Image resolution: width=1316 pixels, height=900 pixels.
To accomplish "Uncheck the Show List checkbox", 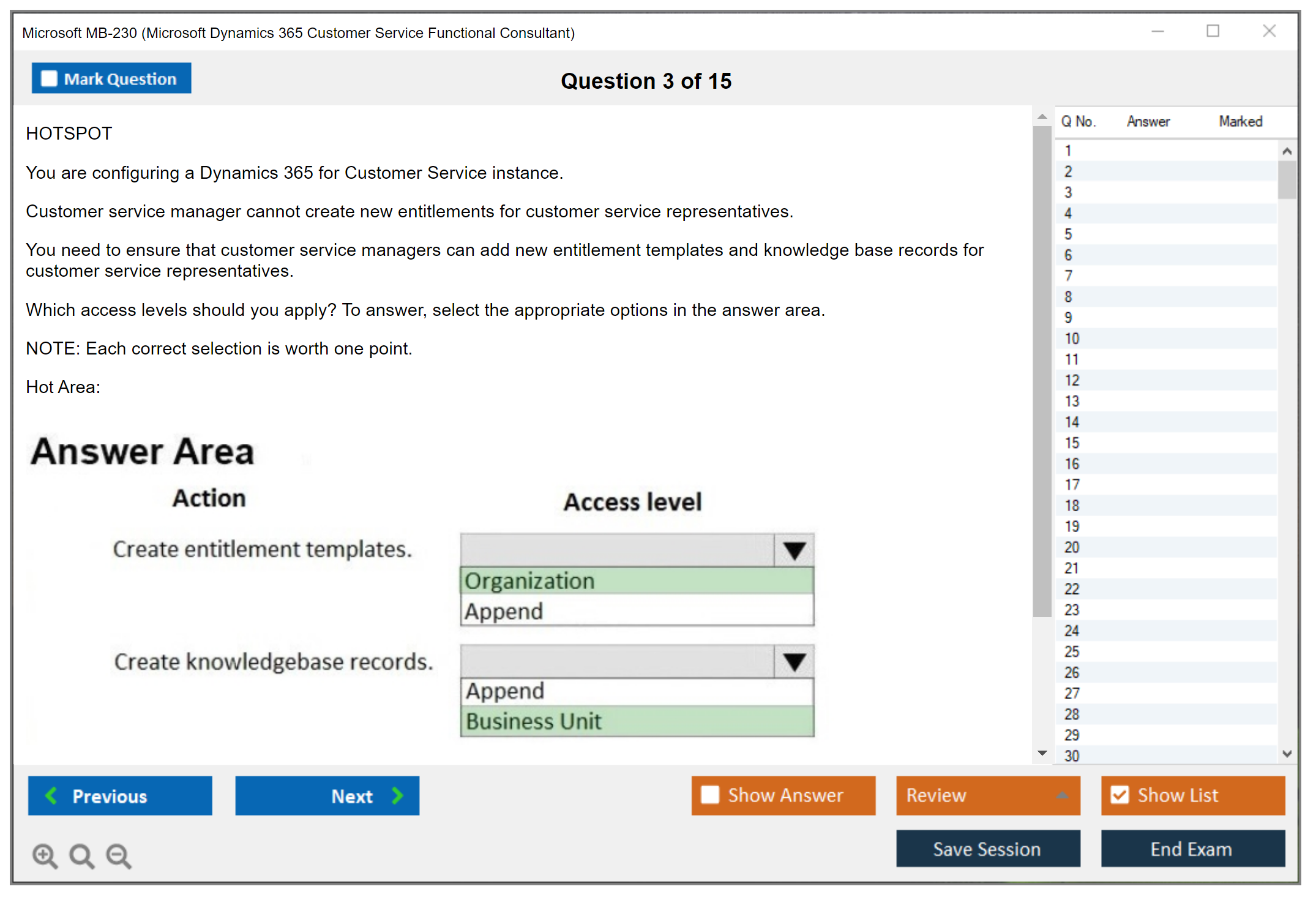I will pyautogui.click(x=1120, y=795).
